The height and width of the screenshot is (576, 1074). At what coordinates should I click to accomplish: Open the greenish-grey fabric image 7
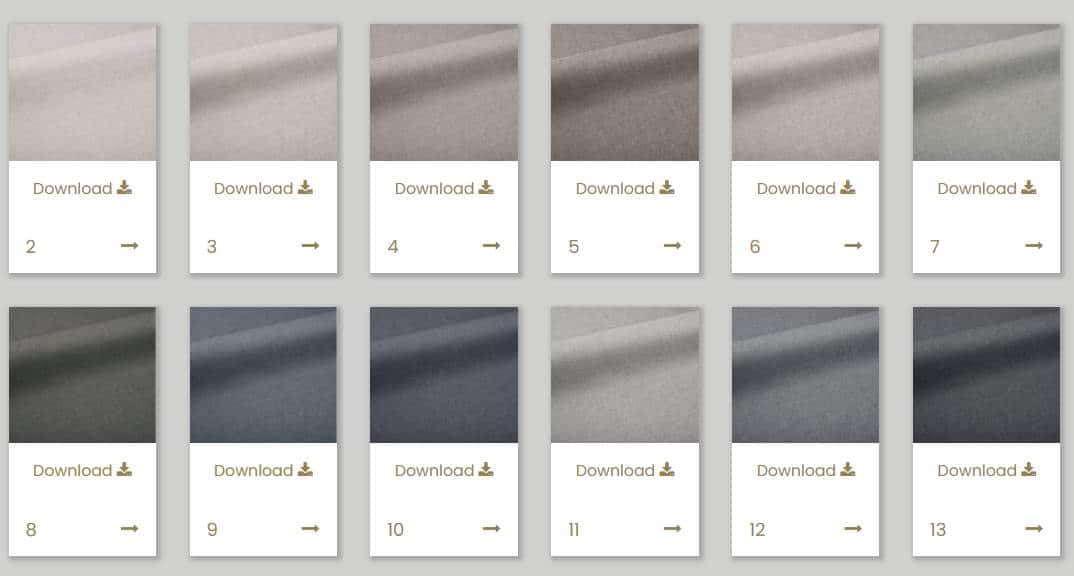click(x=986, y=92)
